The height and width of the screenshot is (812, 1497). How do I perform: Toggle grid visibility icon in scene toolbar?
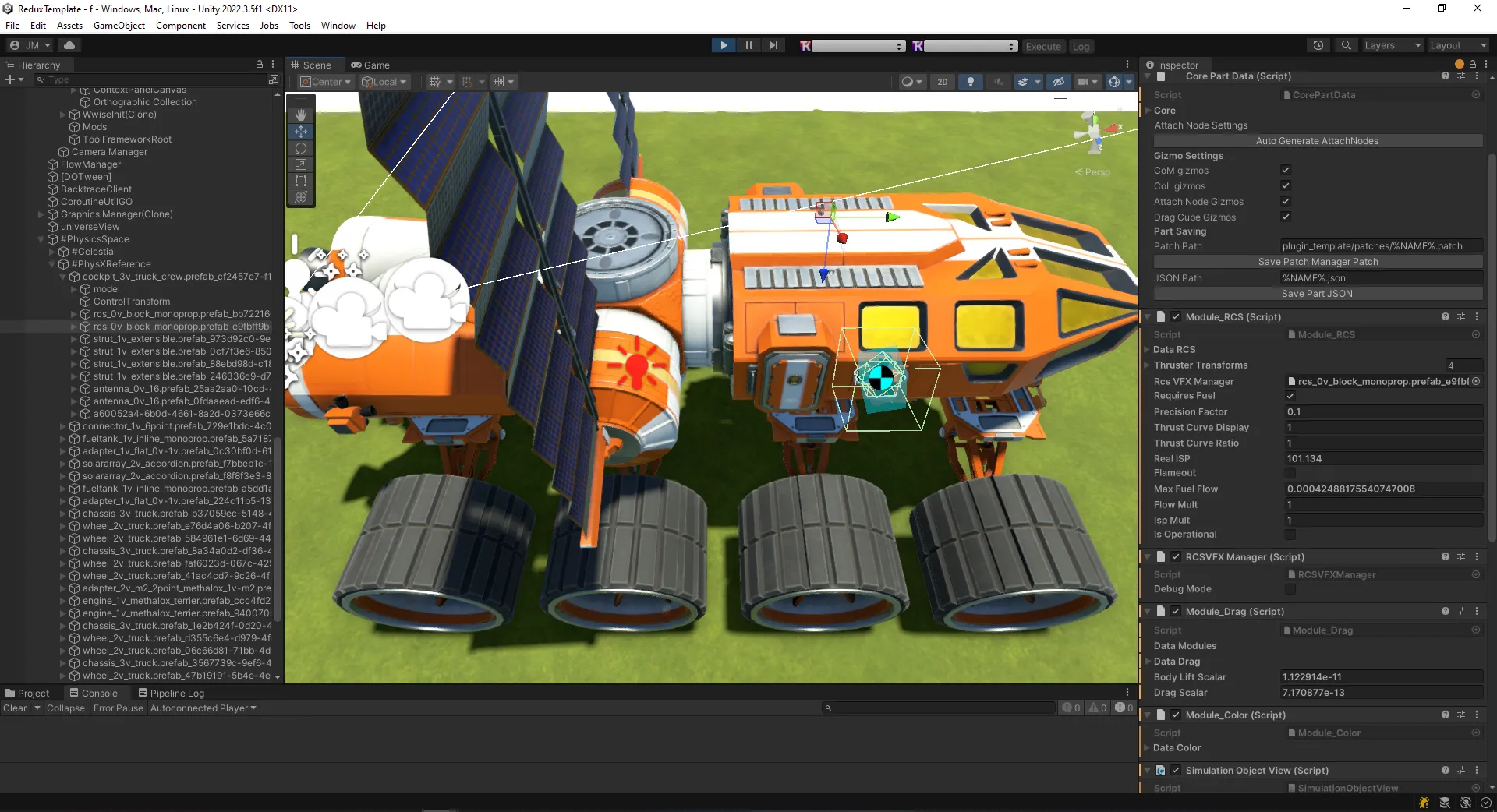tap(435, 82)
